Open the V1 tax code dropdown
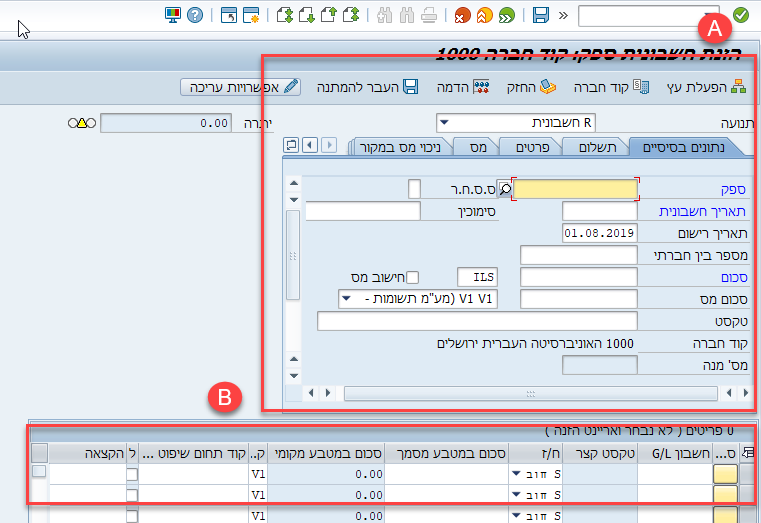This screenshot has height=523, width=761. tap(346, 299)
